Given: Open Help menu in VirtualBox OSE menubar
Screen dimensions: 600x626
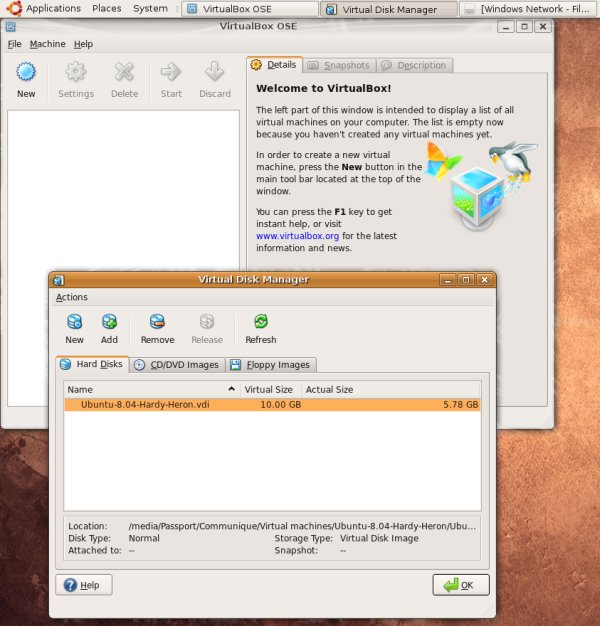Looking at the screenshot, I should (83, 44).
